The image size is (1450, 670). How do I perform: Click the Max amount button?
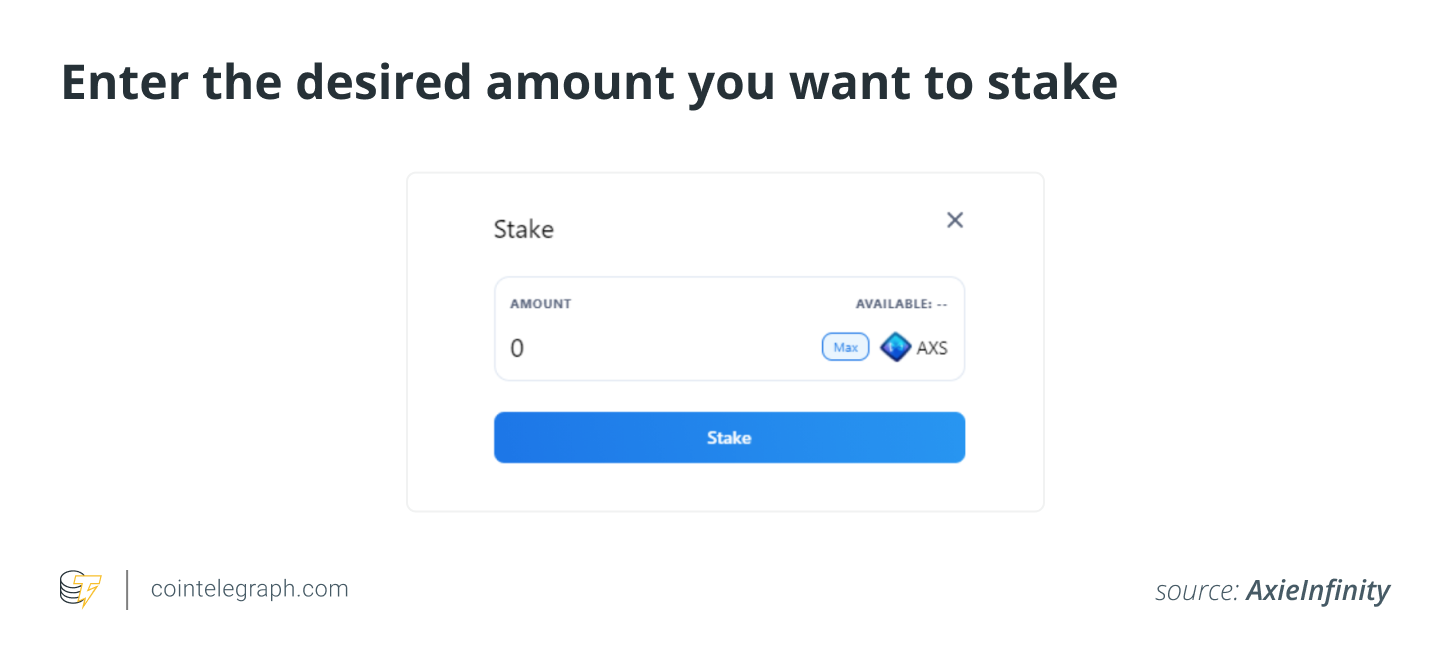coord(846,347)
